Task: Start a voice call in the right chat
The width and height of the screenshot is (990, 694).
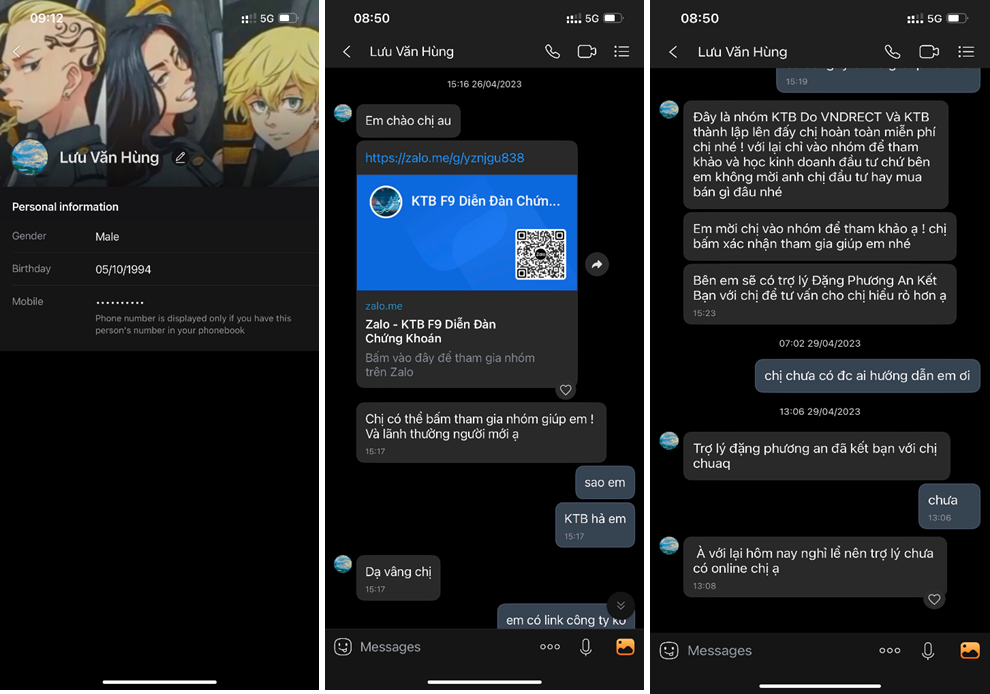Action: 892,52
